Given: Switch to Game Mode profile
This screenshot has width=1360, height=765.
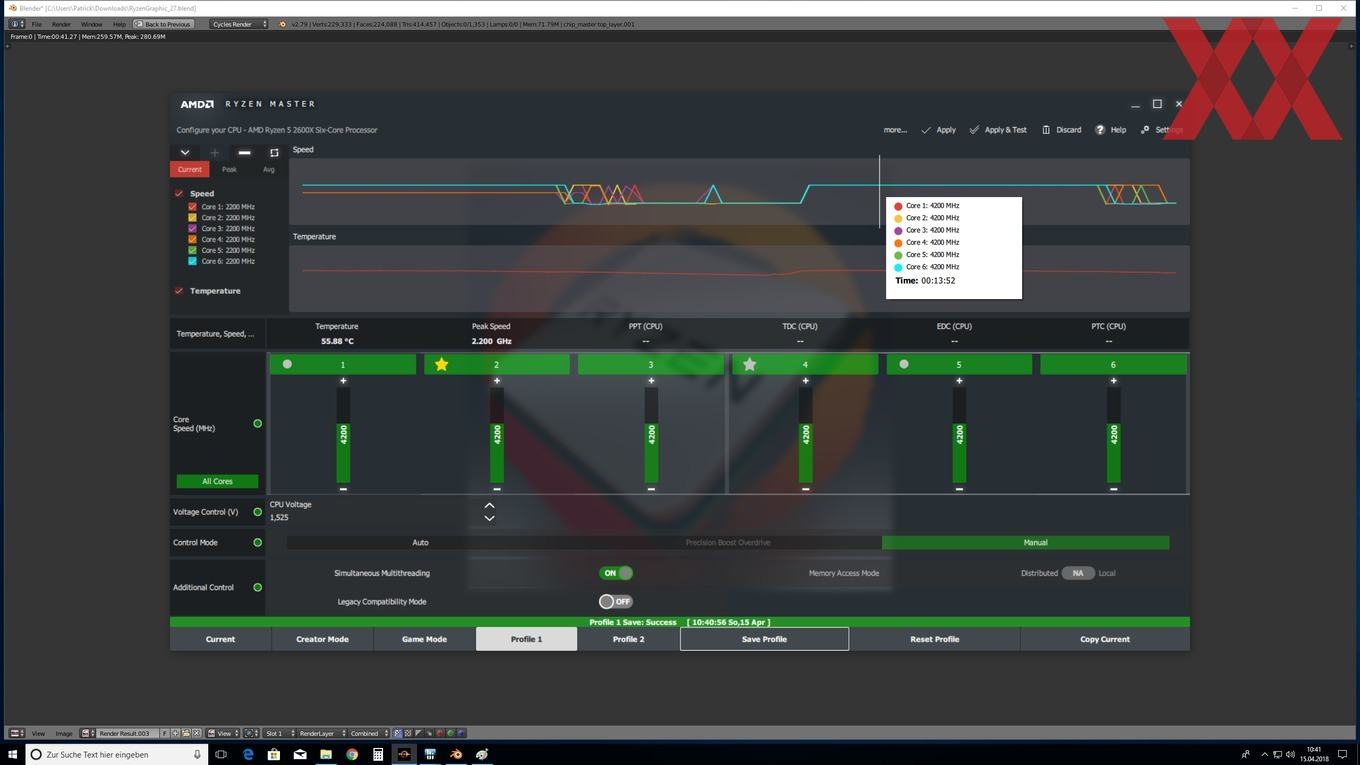Looking at the screenshot, I should pyautogui.click(x=424, y=639).
